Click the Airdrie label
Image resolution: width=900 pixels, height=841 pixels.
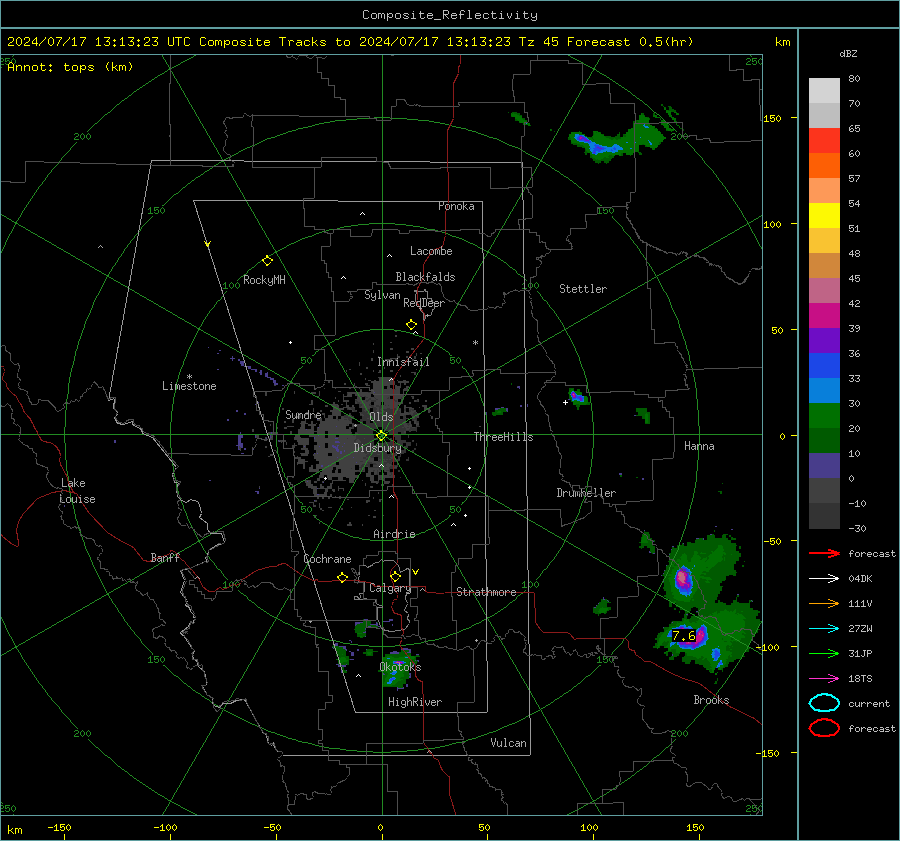(x=394, y=534)
